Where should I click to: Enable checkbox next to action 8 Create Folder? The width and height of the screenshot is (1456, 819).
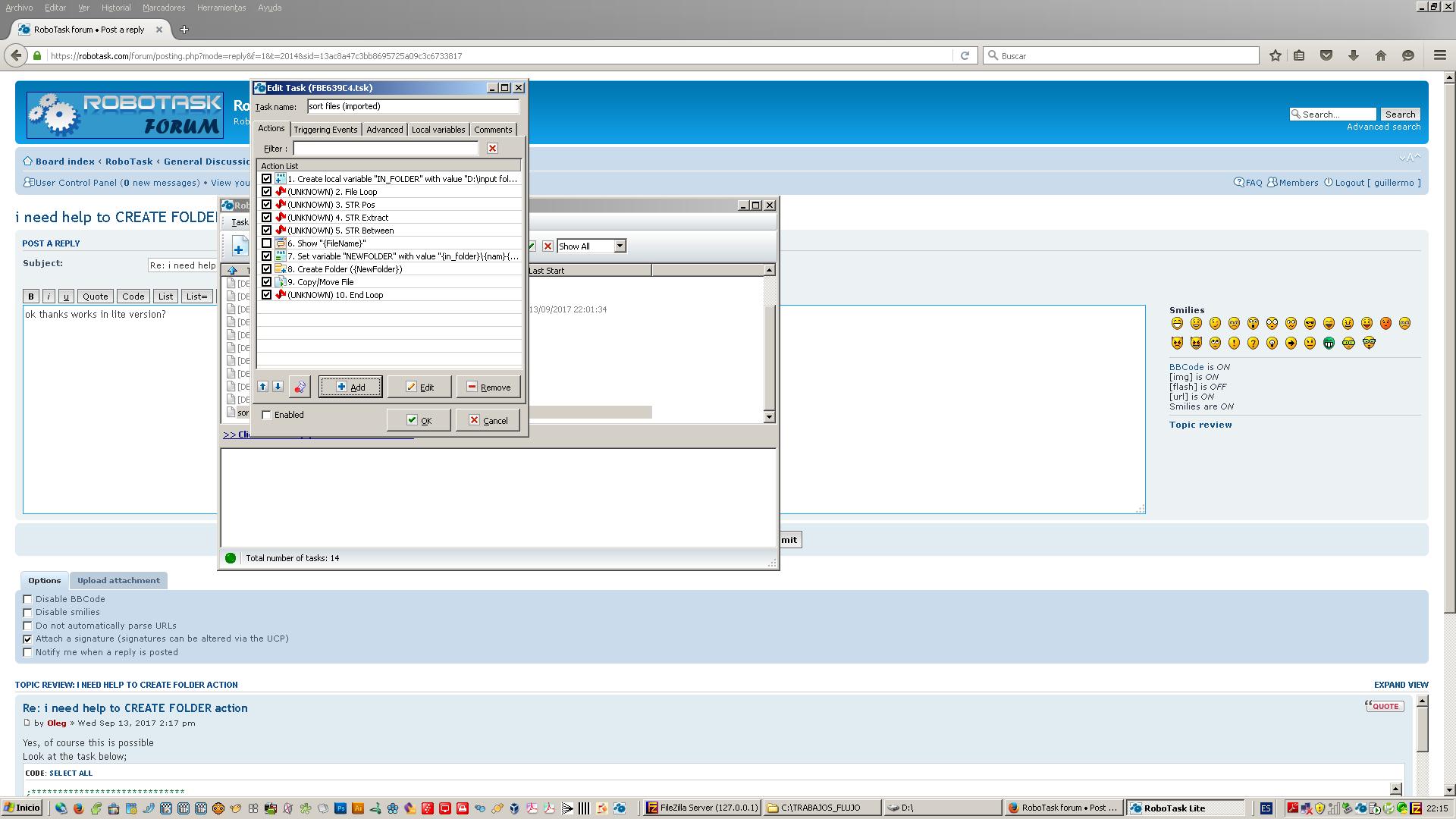click(266, 269)
